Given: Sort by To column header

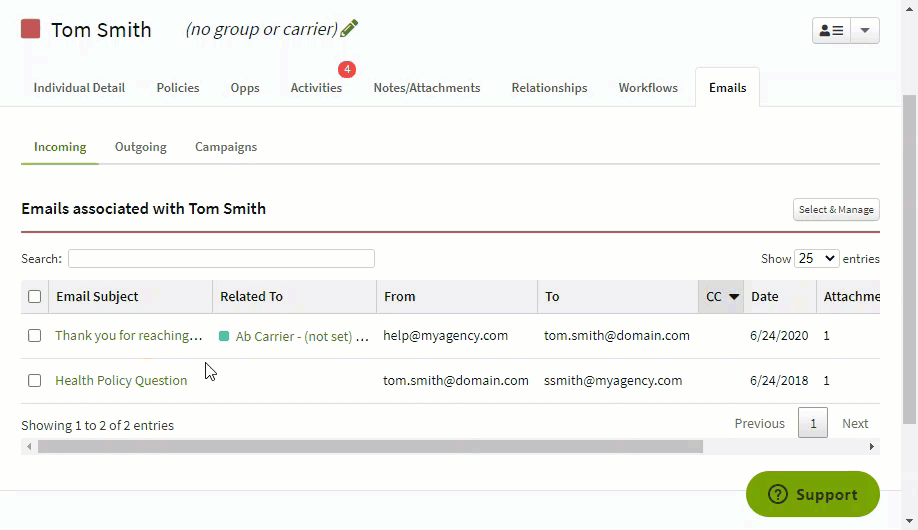Looking at the screenshot, I should click(618, 296).
